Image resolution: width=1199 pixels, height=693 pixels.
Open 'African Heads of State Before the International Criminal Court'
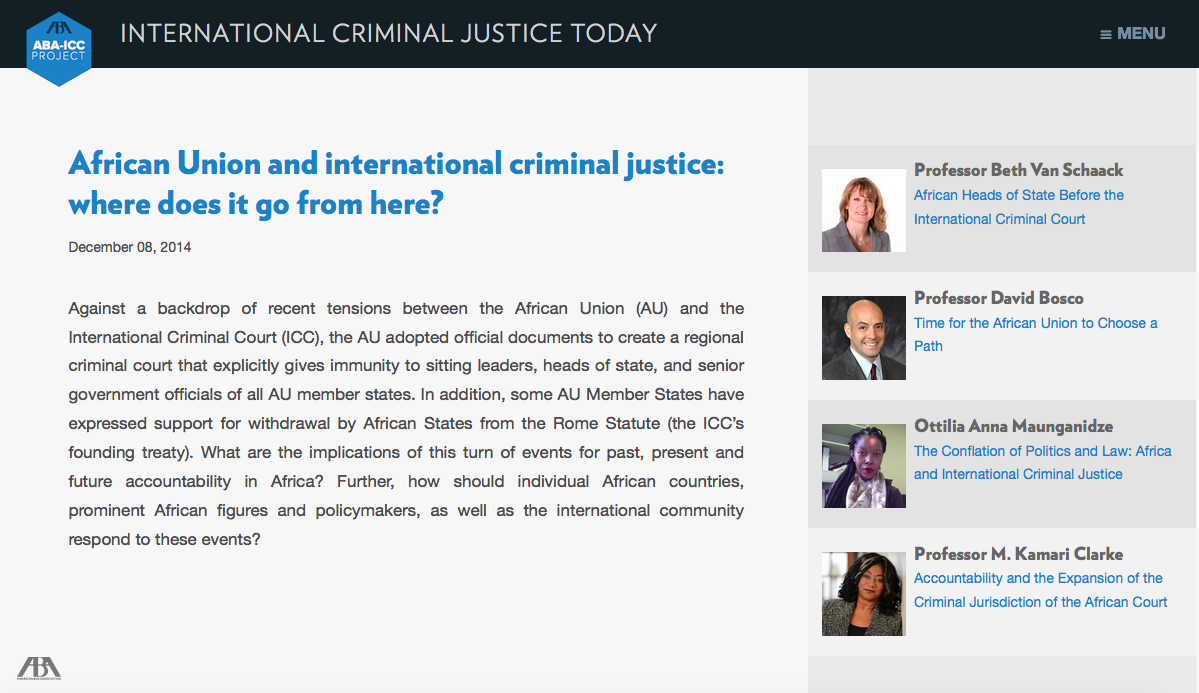pos(1019,207)
